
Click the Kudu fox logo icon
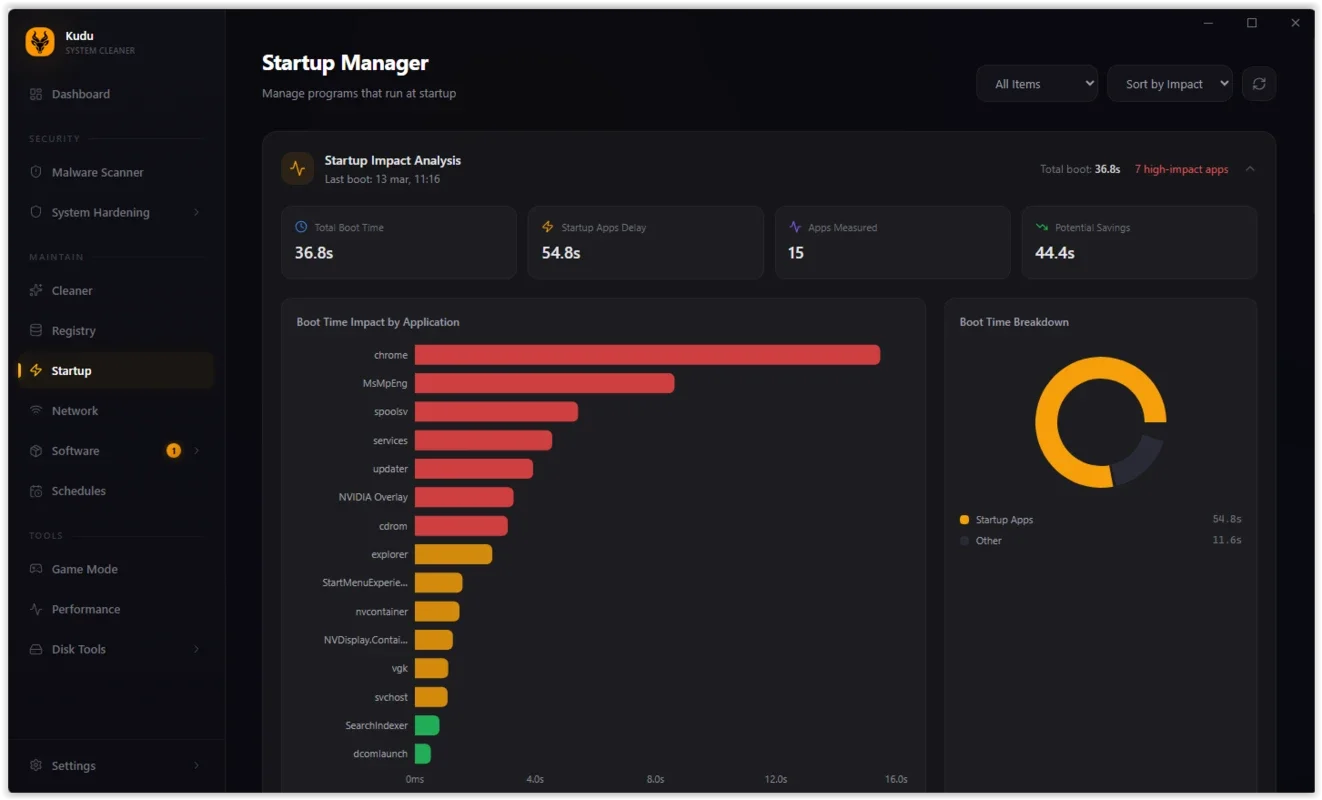point(40,42)
